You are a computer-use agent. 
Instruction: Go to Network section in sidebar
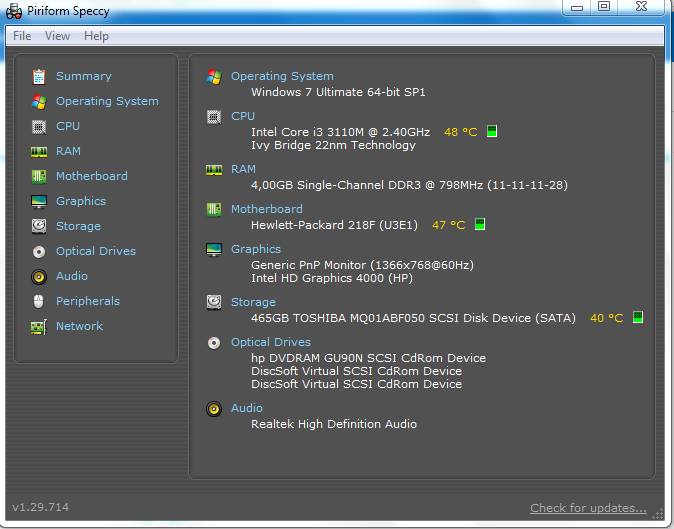pyautogui.click(x=80, y=326)
